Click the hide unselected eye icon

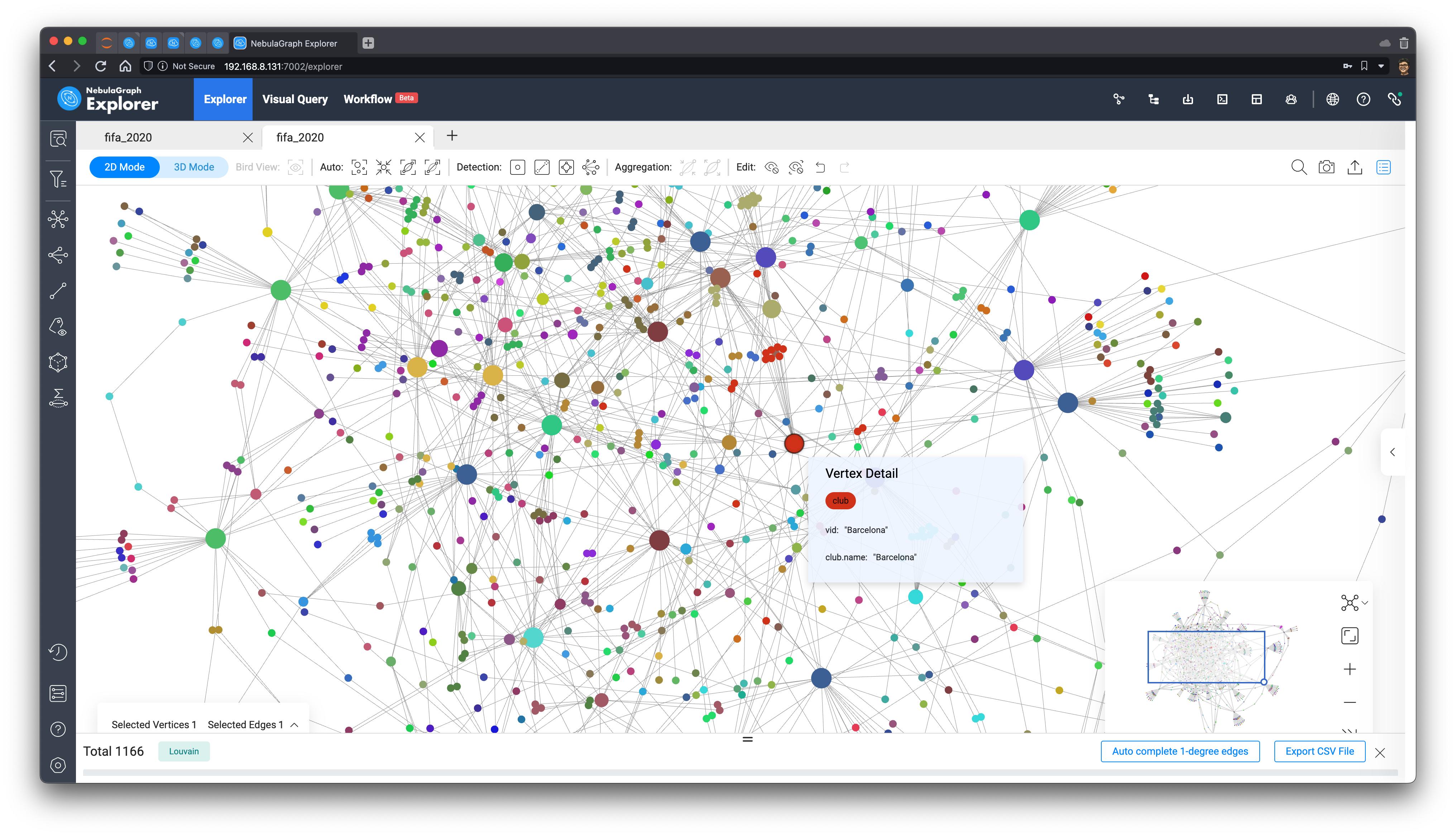pos(796,167)
